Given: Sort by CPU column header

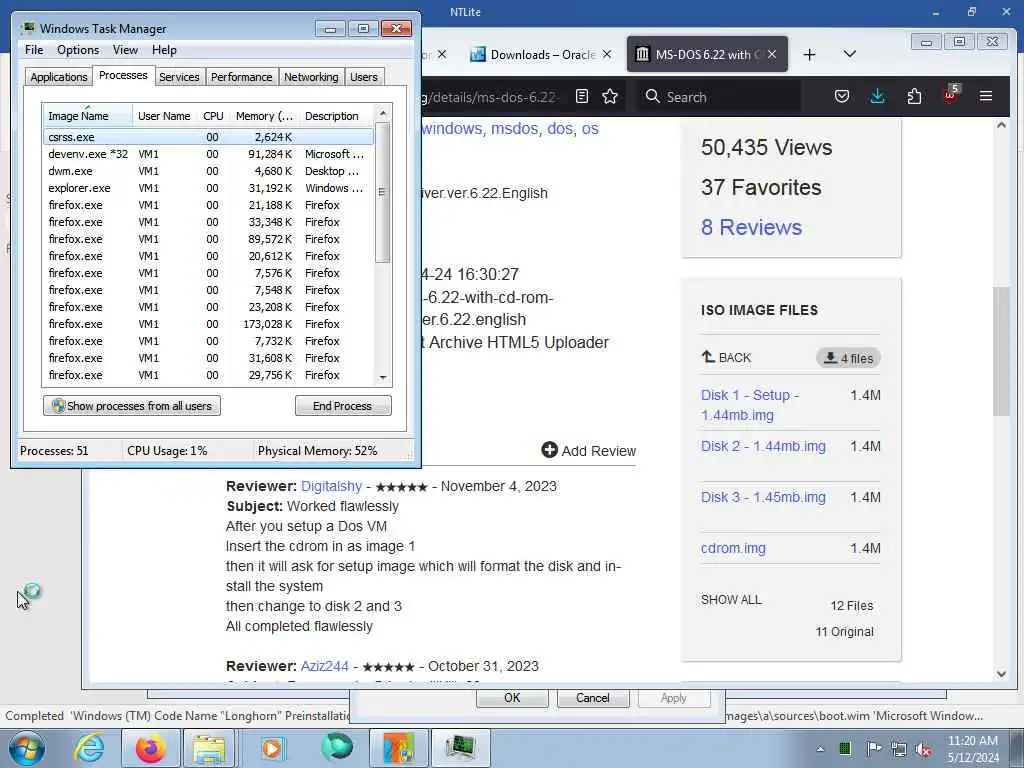Looking at the screenshot, I should coord(213,116).
